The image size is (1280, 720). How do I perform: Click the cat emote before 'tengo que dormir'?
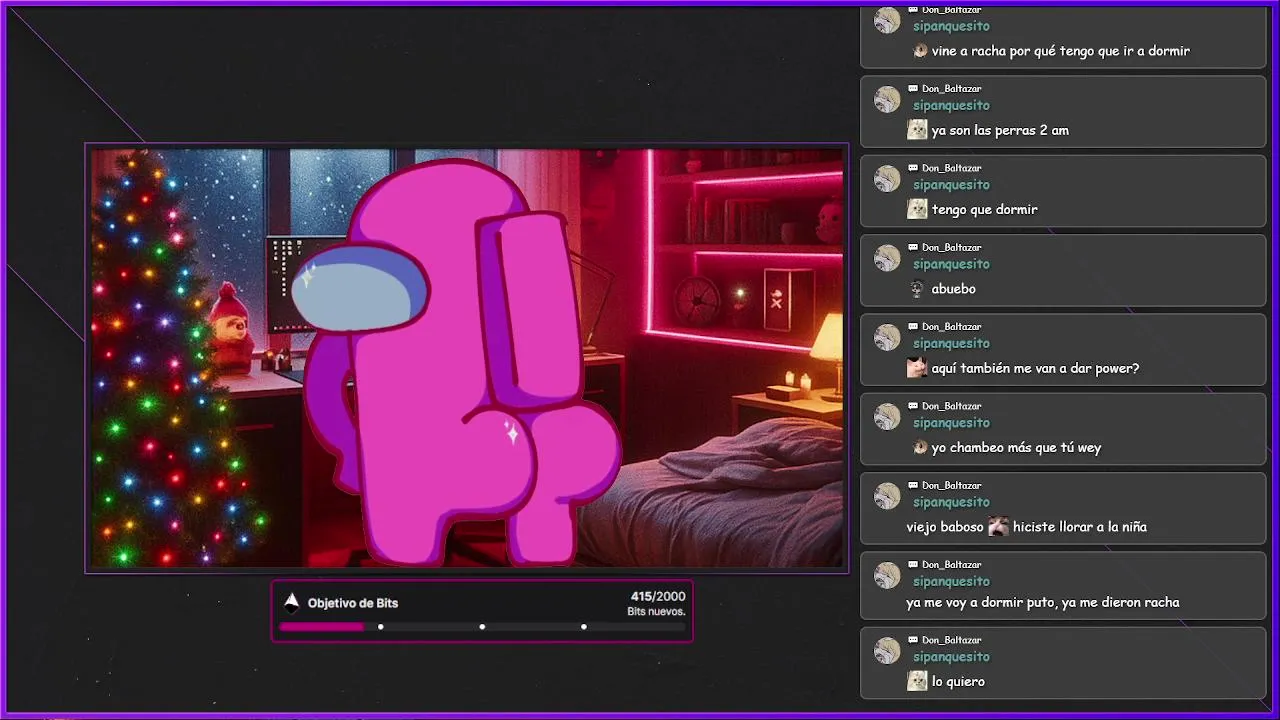coord(917,209)
